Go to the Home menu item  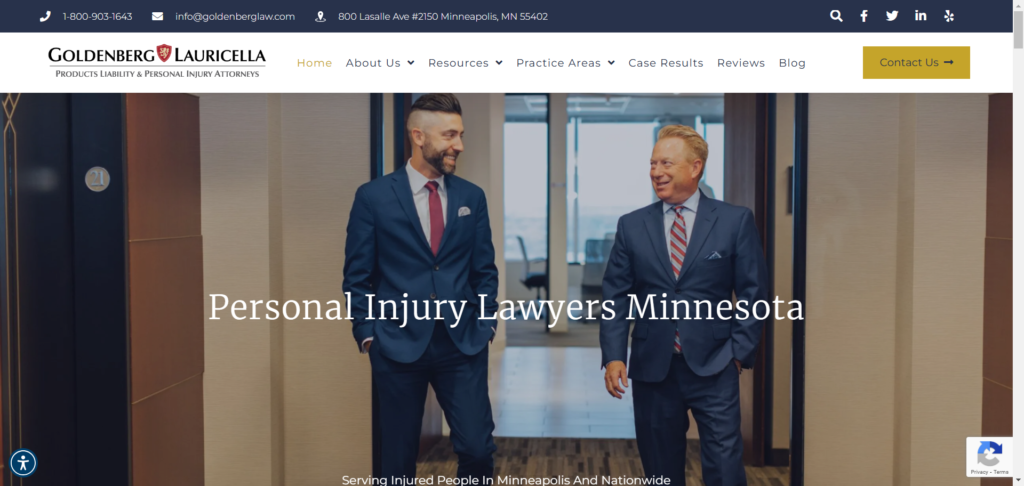[x=315, y=63]
